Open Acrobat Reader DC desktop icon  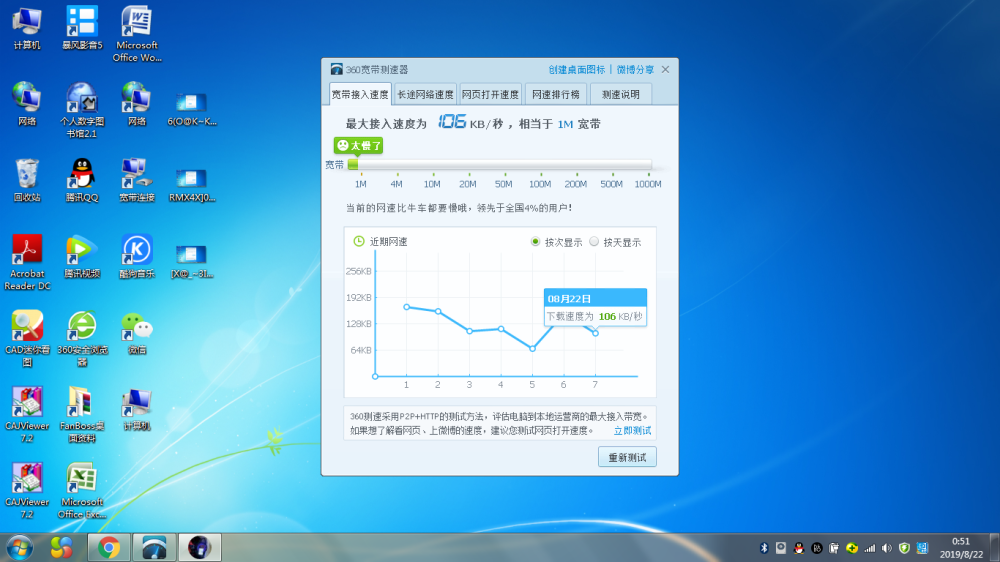(27, 262)
